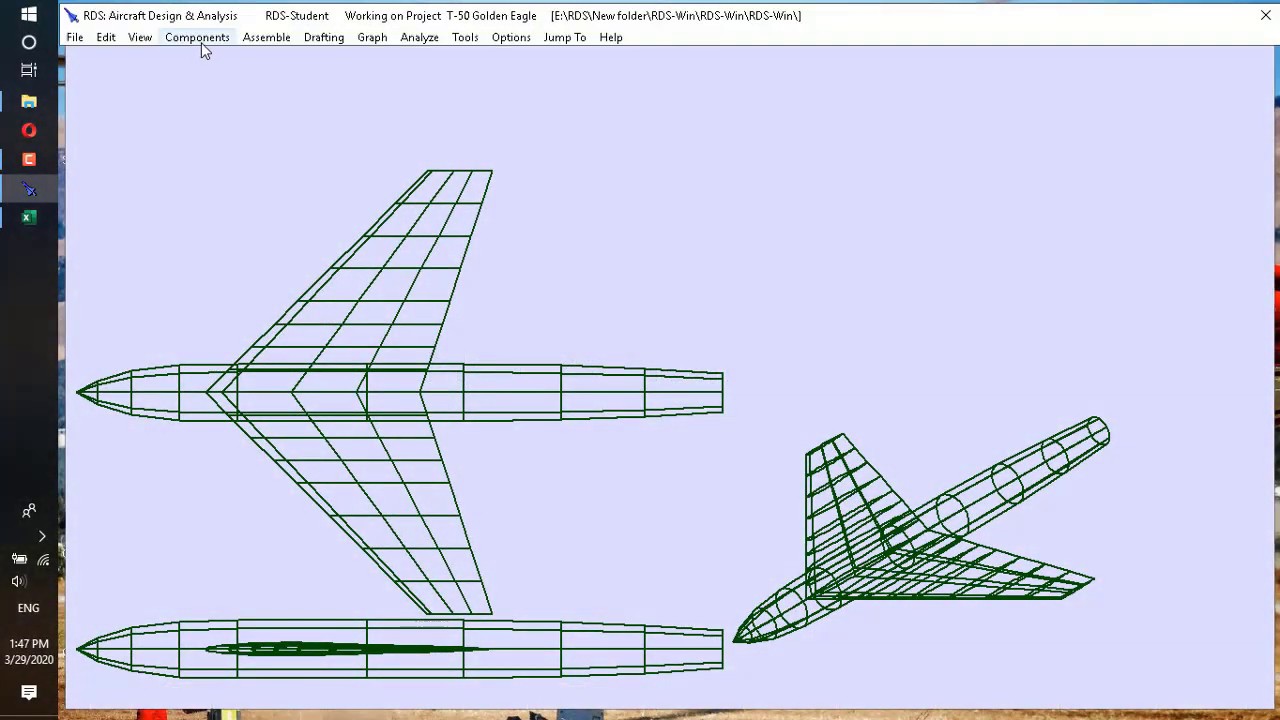Open the Assemble menu
The height and width of the screenshot is (720, 1280).
click(x=266, y=37)
